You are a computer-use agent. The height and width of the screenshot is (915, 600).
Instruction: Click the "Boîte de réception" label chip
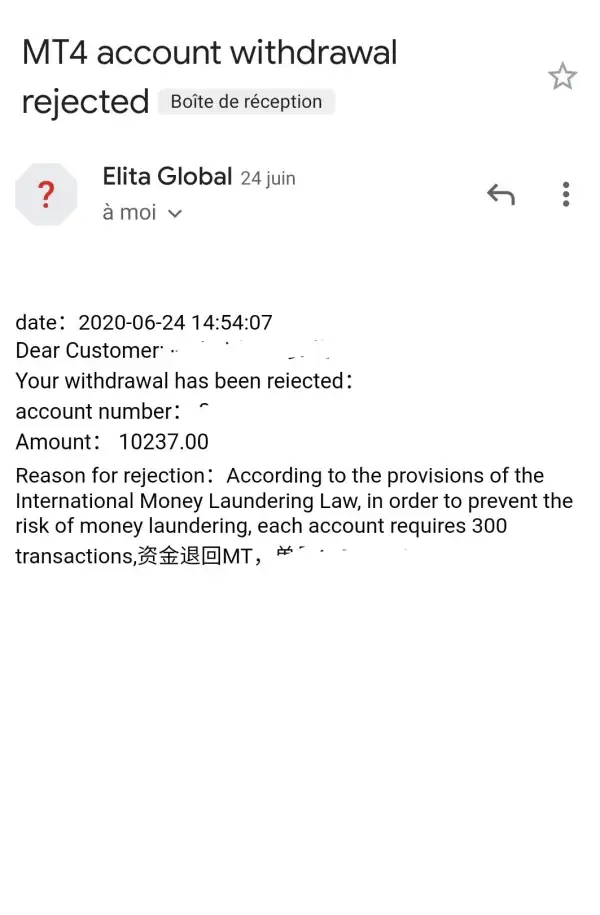[246, 102]
